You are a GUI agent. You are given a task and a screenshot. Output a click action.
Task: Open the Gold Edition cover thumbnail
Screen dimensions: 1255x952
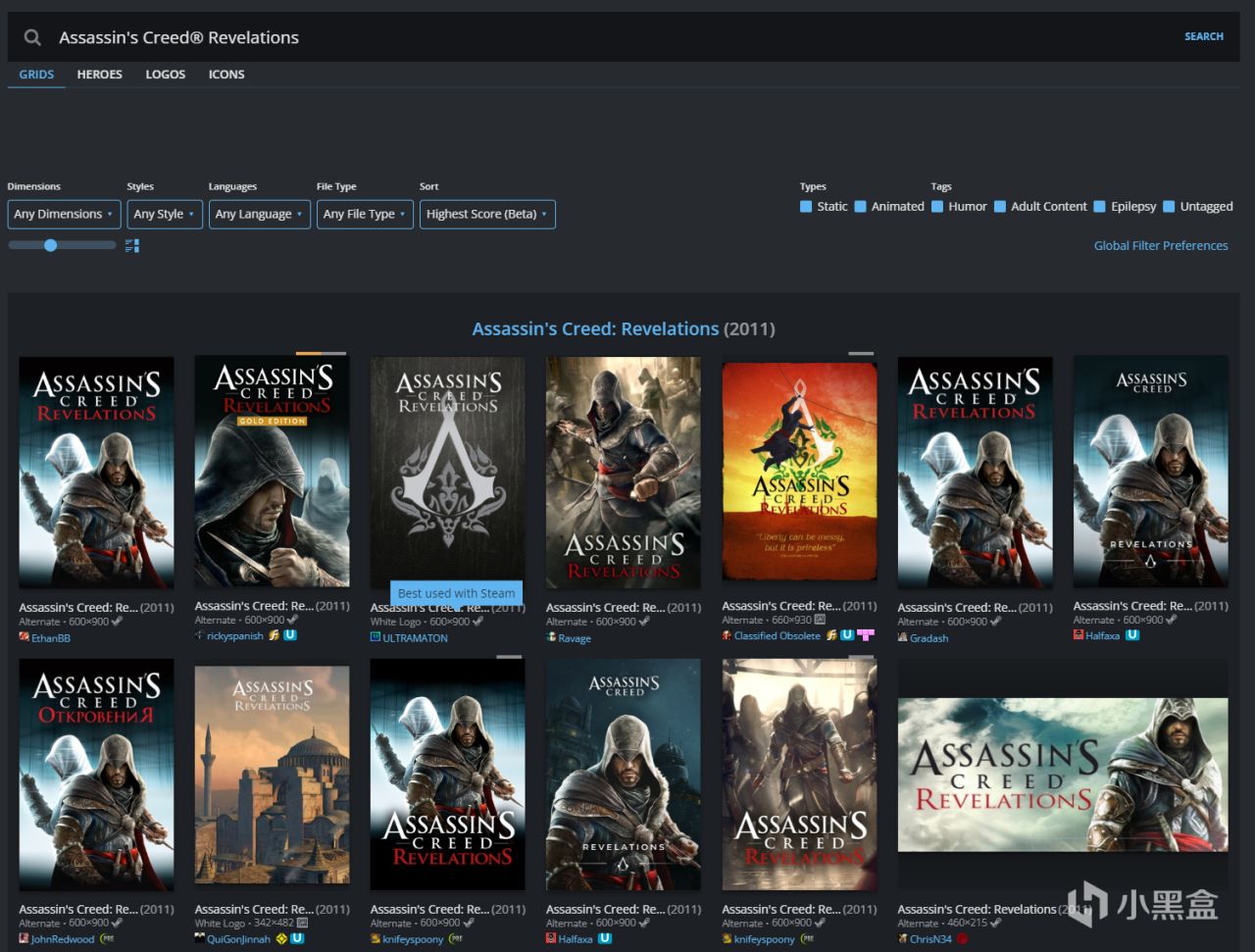coord(272,472)
